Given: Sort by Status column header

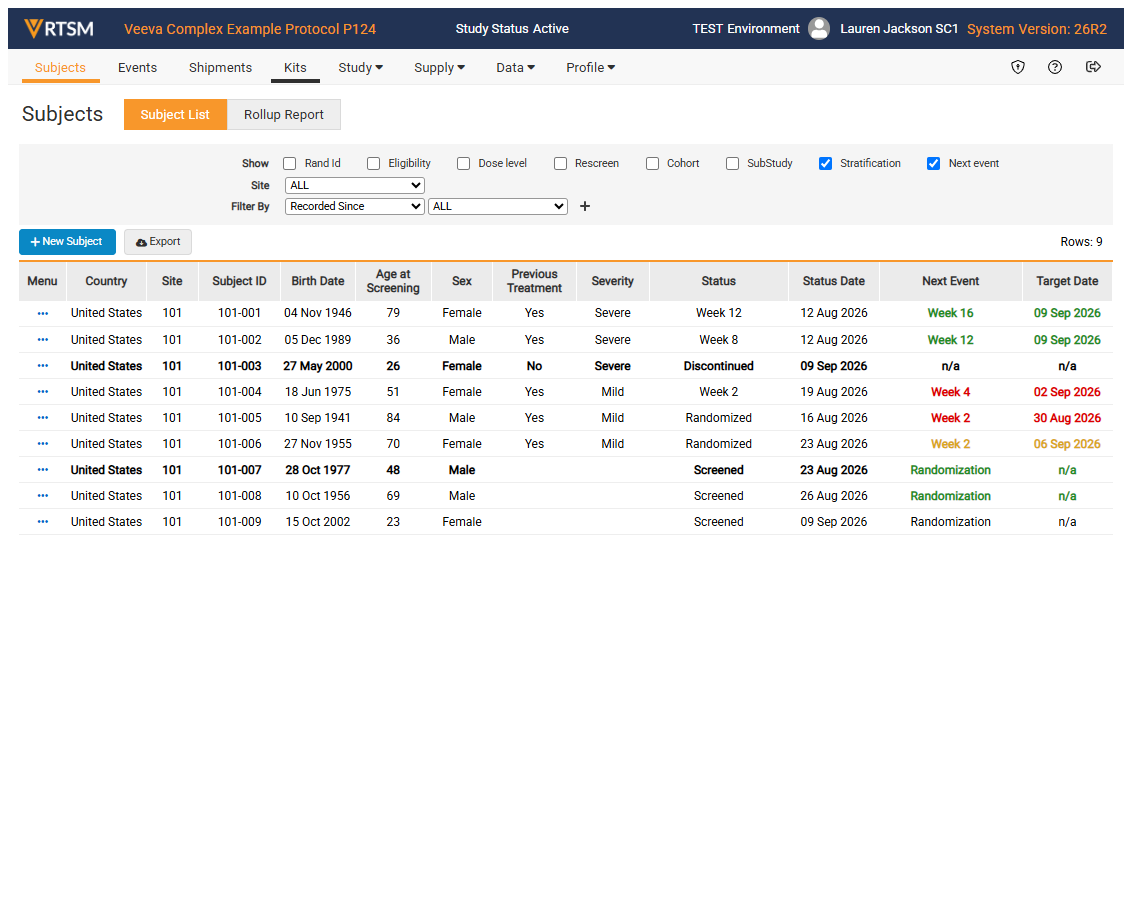Looking at the screenshot, I should [x=718, y=281].
